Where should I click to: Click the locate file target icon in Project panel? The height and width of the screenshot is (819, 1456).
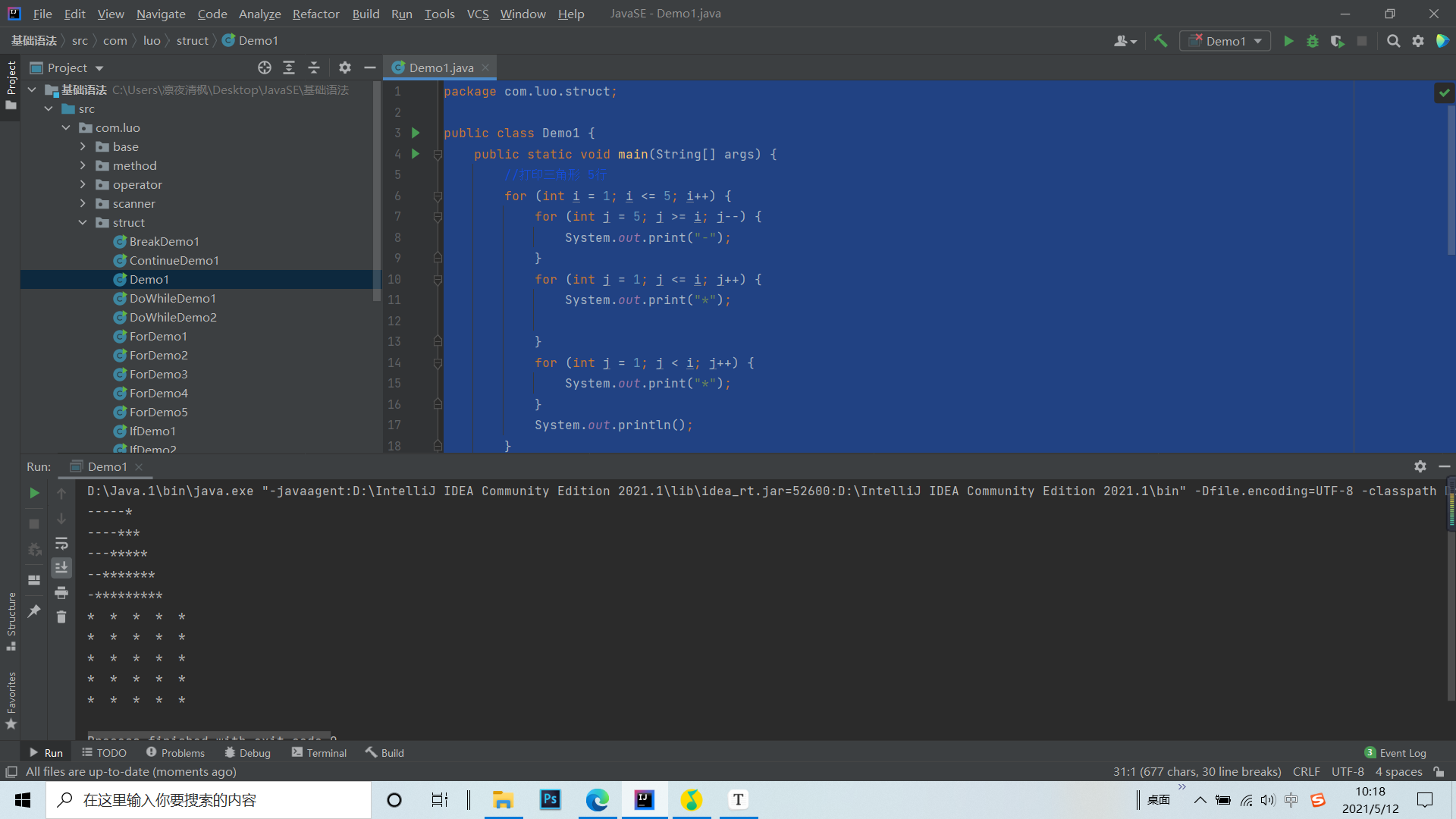click(264, 67)
